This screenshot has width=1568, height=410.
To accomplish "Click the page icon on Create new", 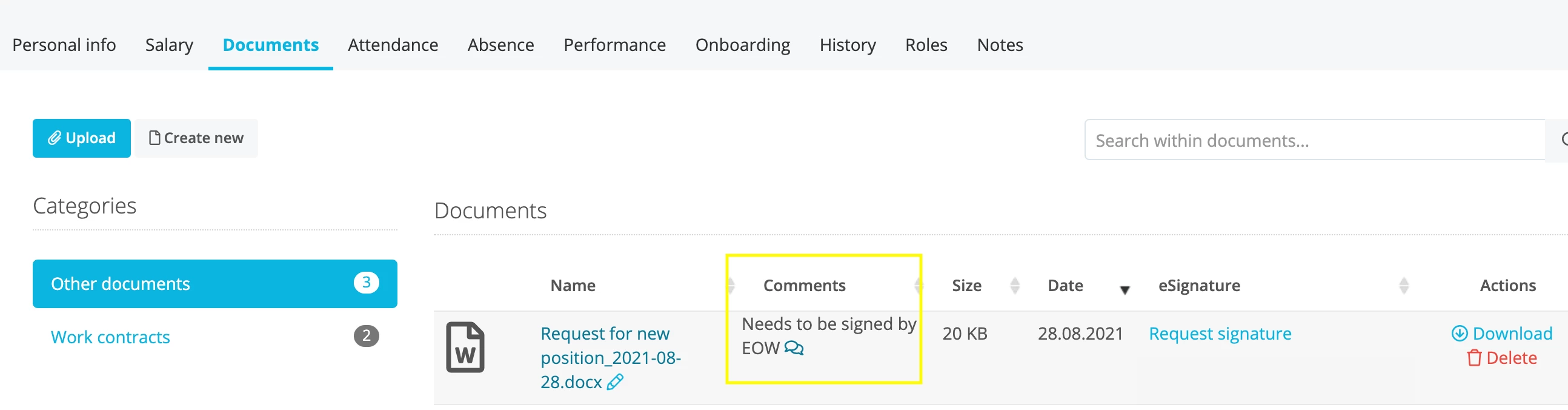I will pyautogui.click(x=154, y=138).
